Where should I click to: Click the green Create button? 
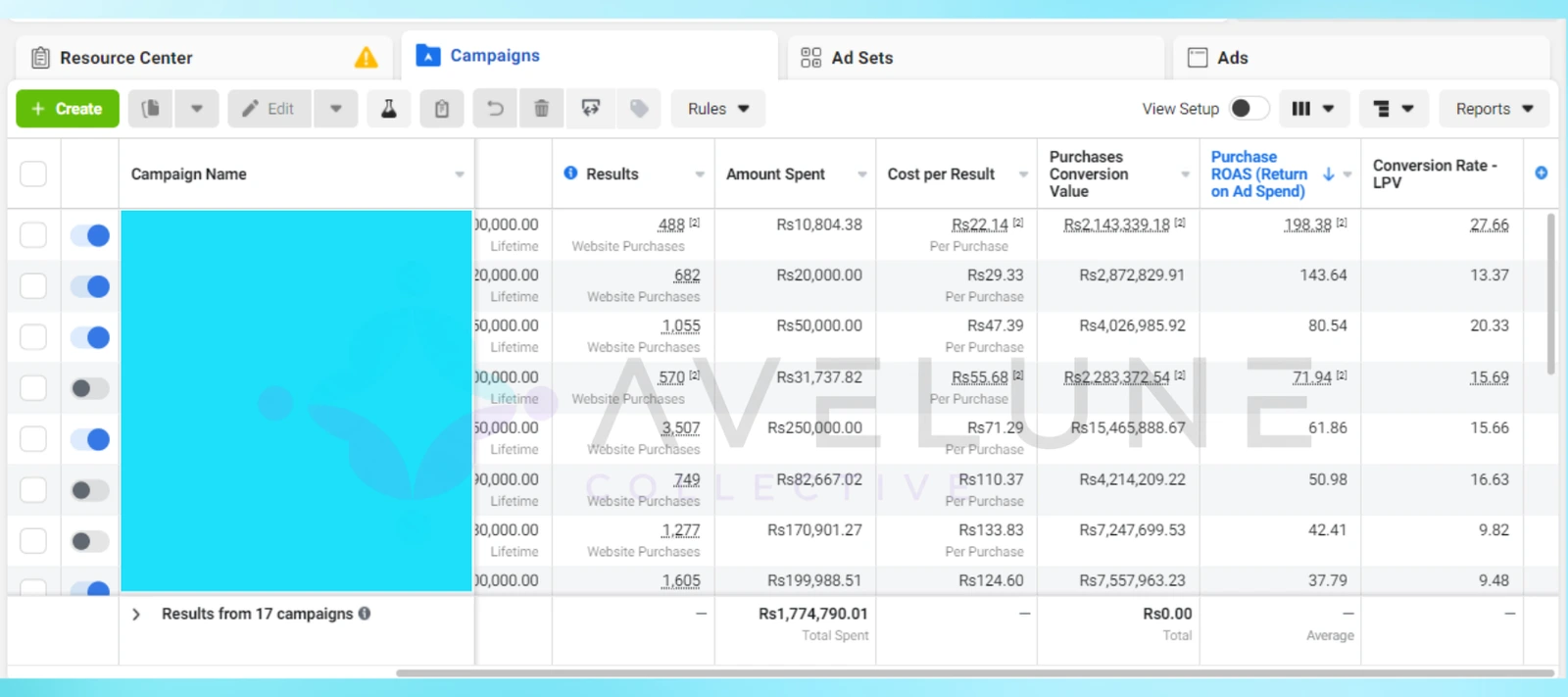[68, 109]
